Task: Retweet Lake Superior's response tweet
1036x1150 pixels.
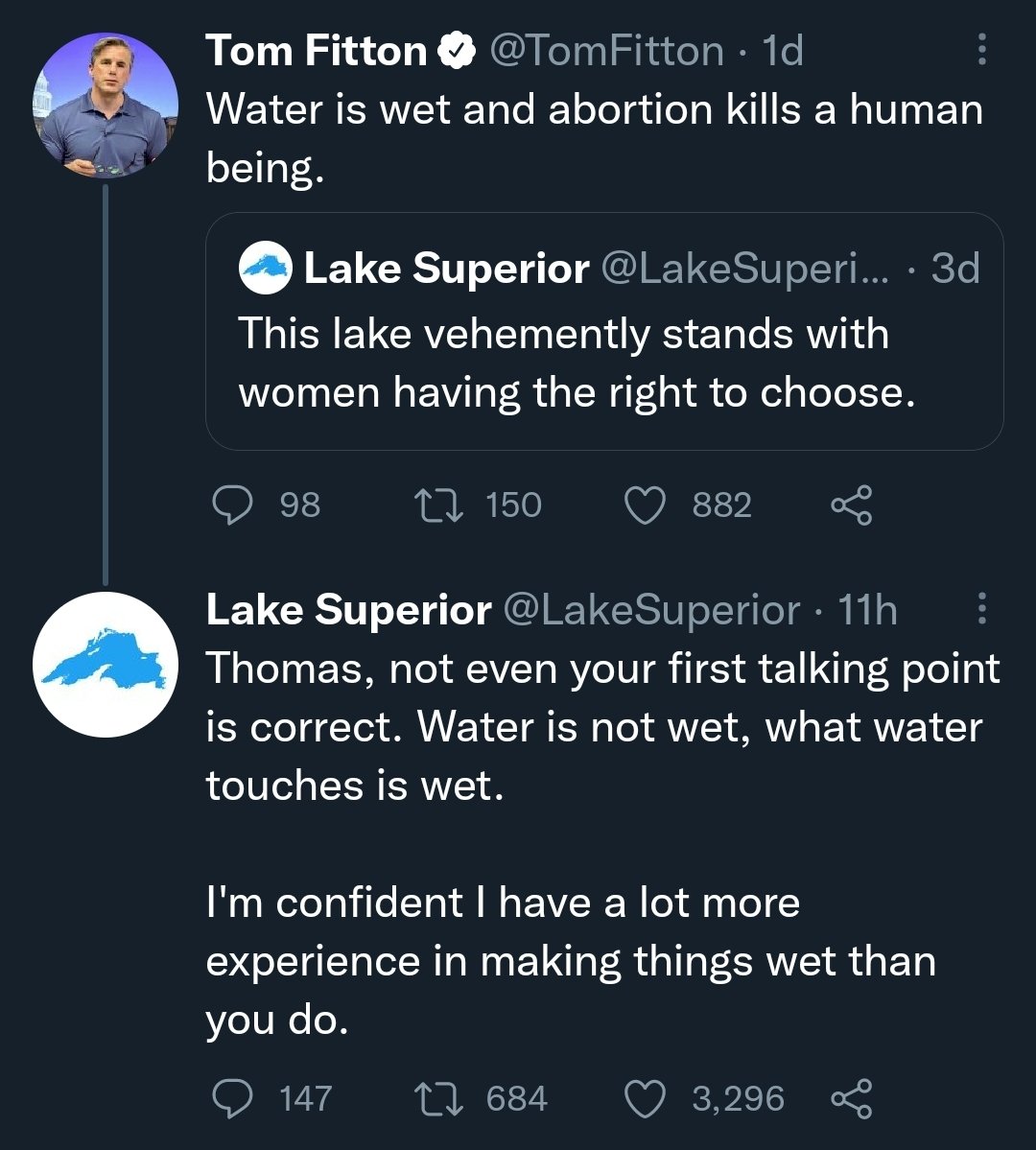Action: point(437,1098)
